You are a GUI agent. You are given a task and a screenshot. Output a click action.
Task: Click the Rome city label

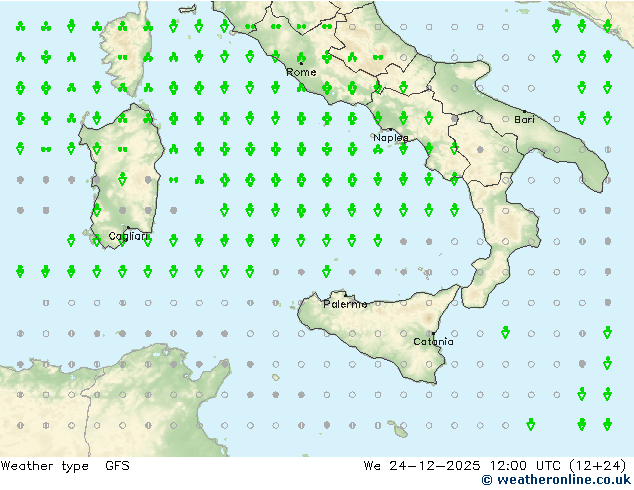(301, 72)
